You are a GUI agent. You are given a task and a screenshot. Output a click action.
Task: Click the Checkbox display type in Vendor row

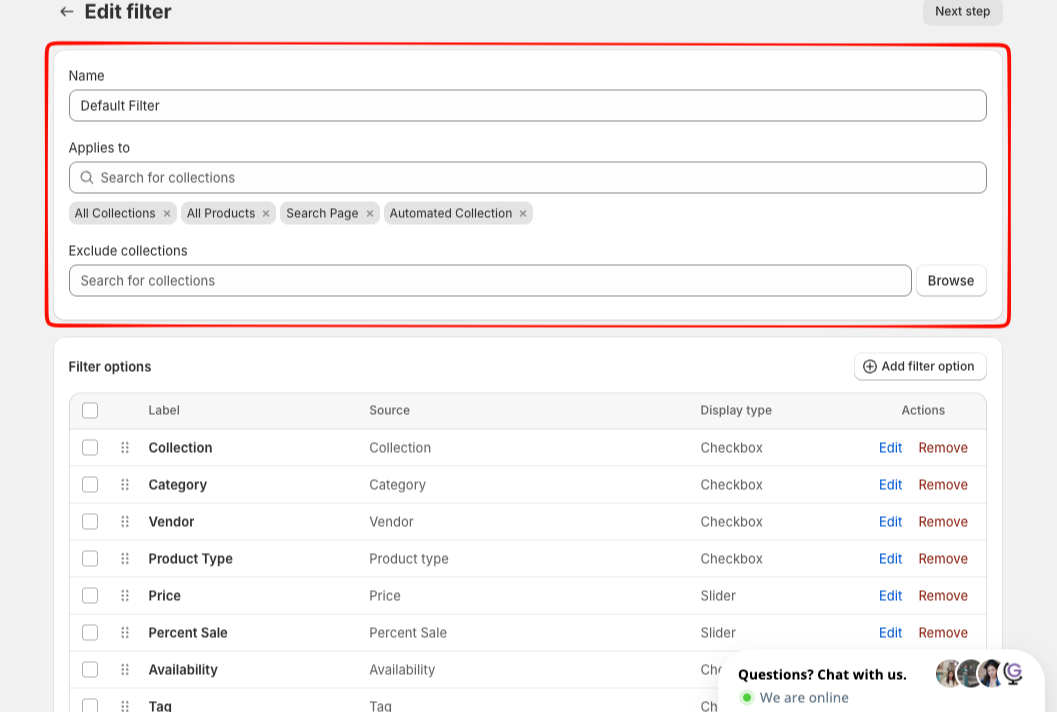(x=731, y=522)
